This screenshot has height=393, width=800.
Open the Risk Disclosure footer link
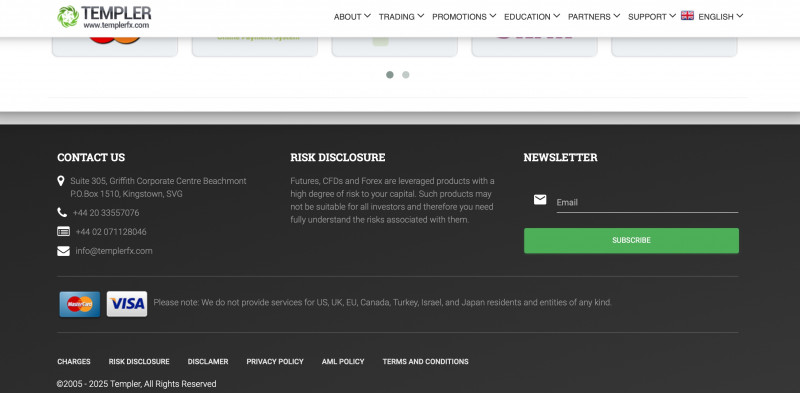tap(139, 361)
